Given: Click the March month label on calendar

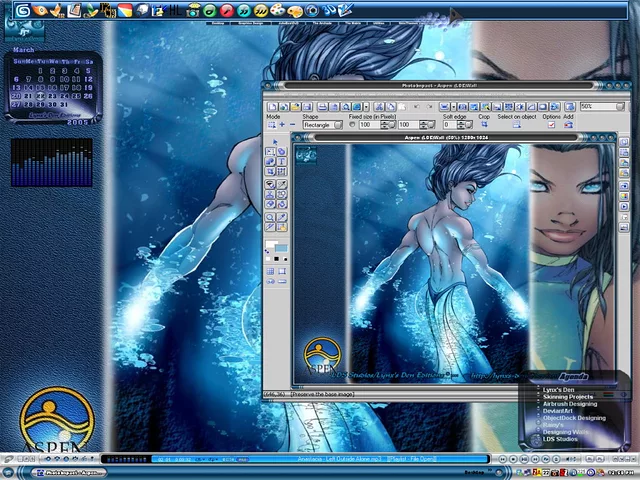Looking at the screenshot, I should pyautogui.click(x=23, y=50).
